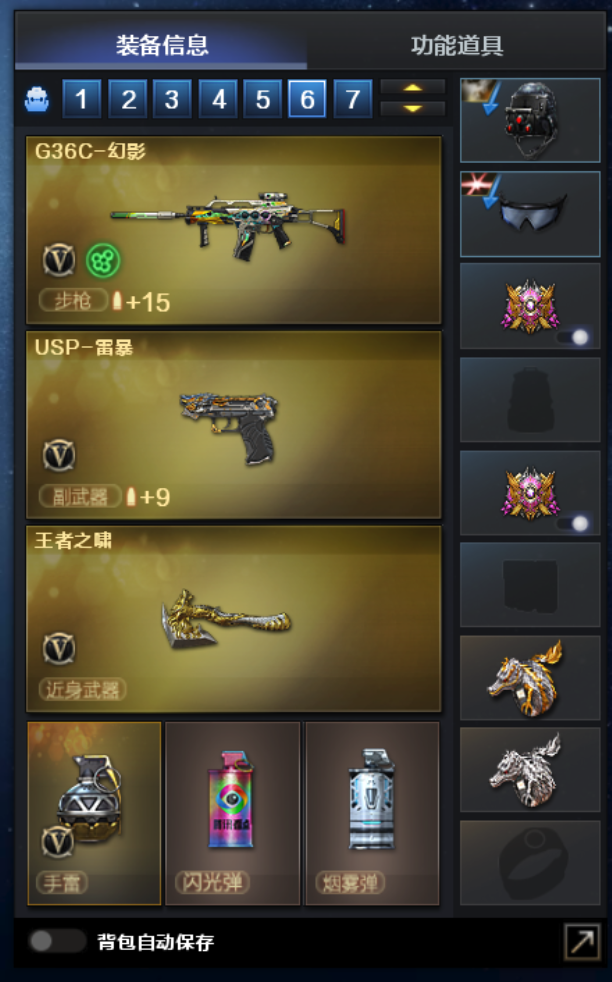Select the 王者之啸 melee weapon card
612x982 pixels.
tap(234, 619)
